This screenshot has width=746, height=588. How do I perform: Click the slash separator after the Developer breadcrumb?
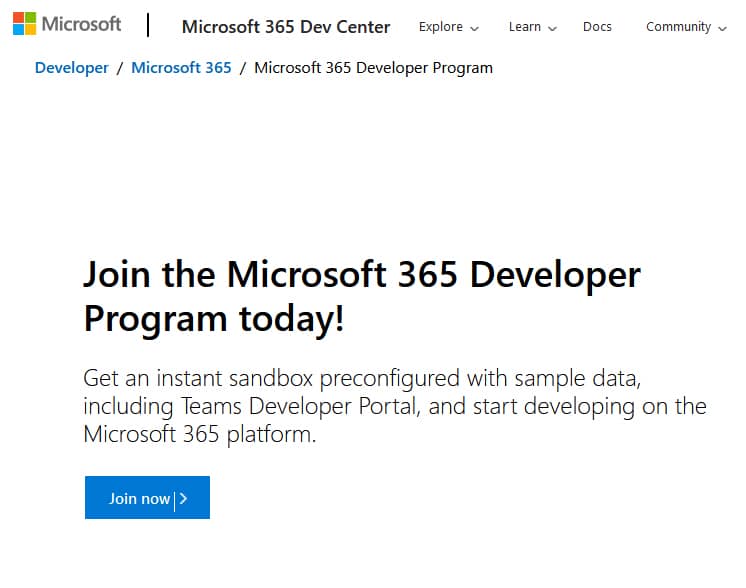[120, 68]
